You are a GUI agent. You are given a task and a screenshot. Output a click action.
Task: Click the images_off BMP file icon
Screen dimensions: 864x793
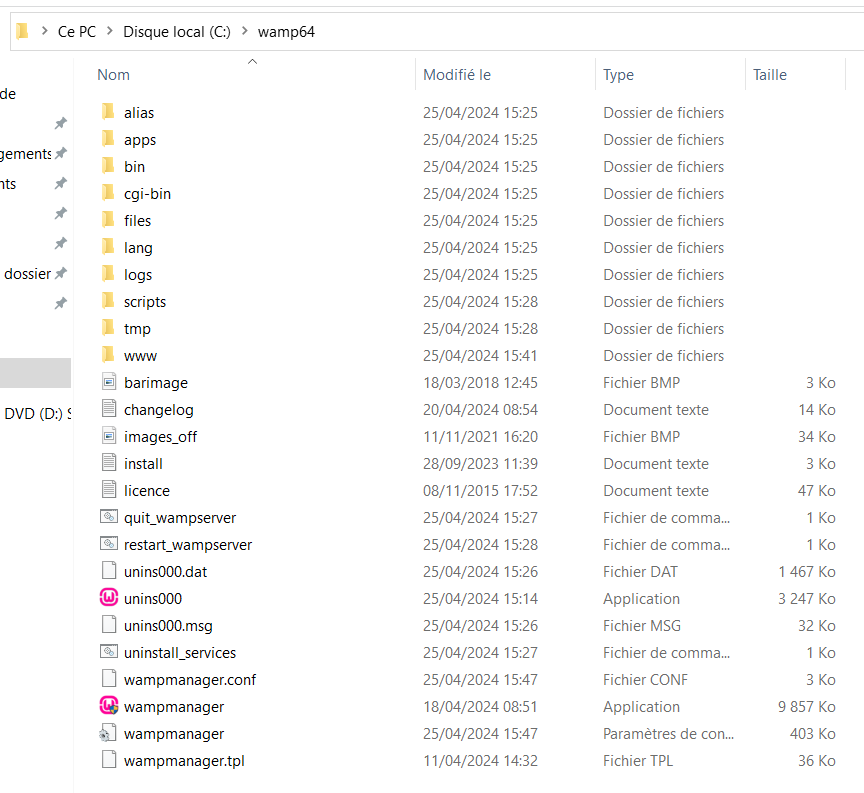pyautogui.click(x=109, y=436)
